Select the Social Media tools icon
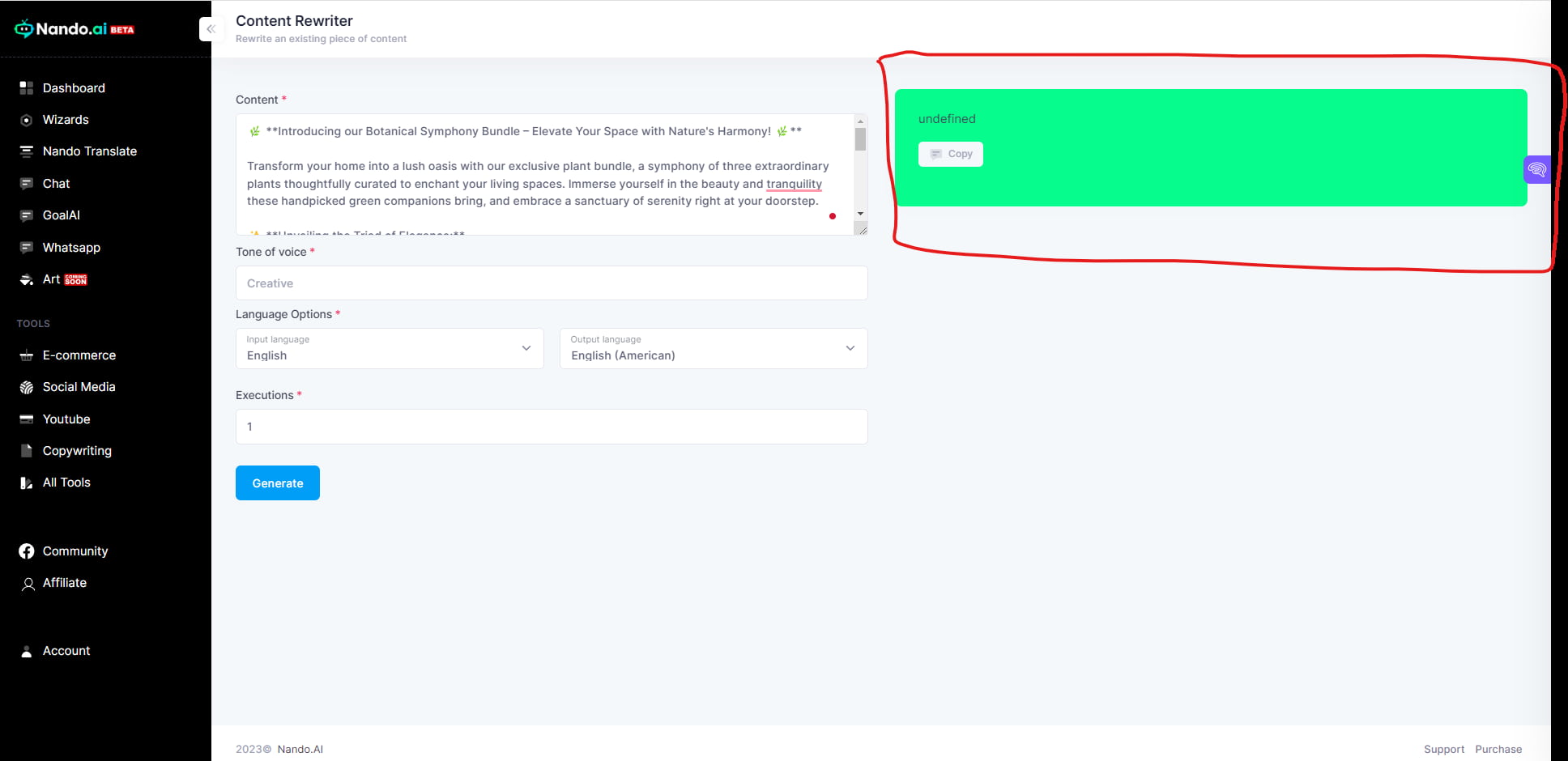 click(27, 386)
